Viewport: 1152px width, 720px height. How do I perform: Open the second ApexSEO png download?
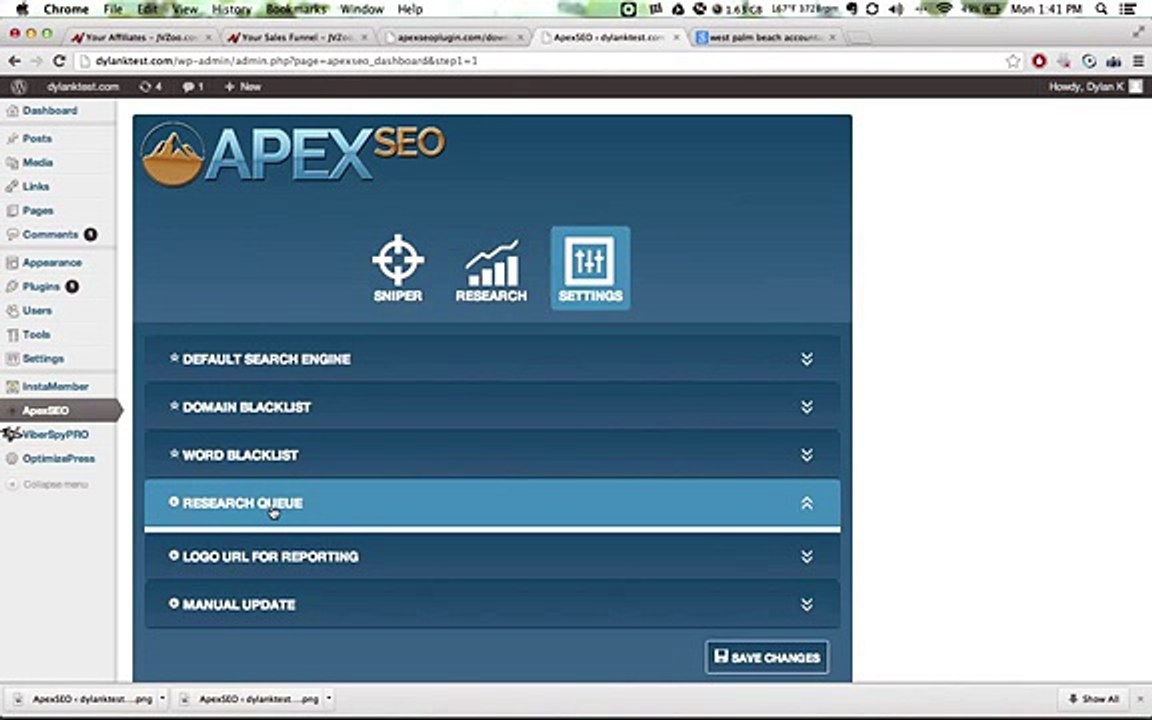tap(251, 699)
